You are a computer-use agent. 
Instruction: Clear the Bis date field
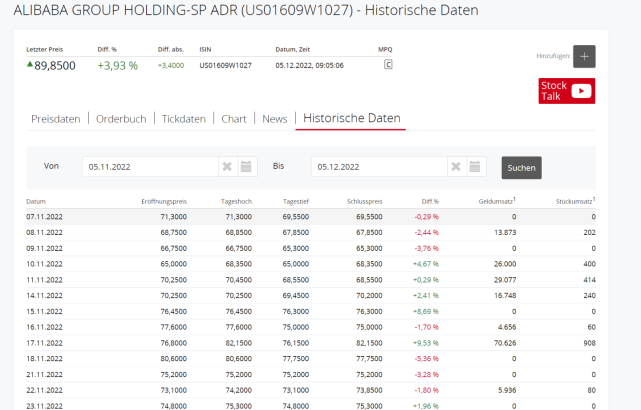(x=456, y=167)
